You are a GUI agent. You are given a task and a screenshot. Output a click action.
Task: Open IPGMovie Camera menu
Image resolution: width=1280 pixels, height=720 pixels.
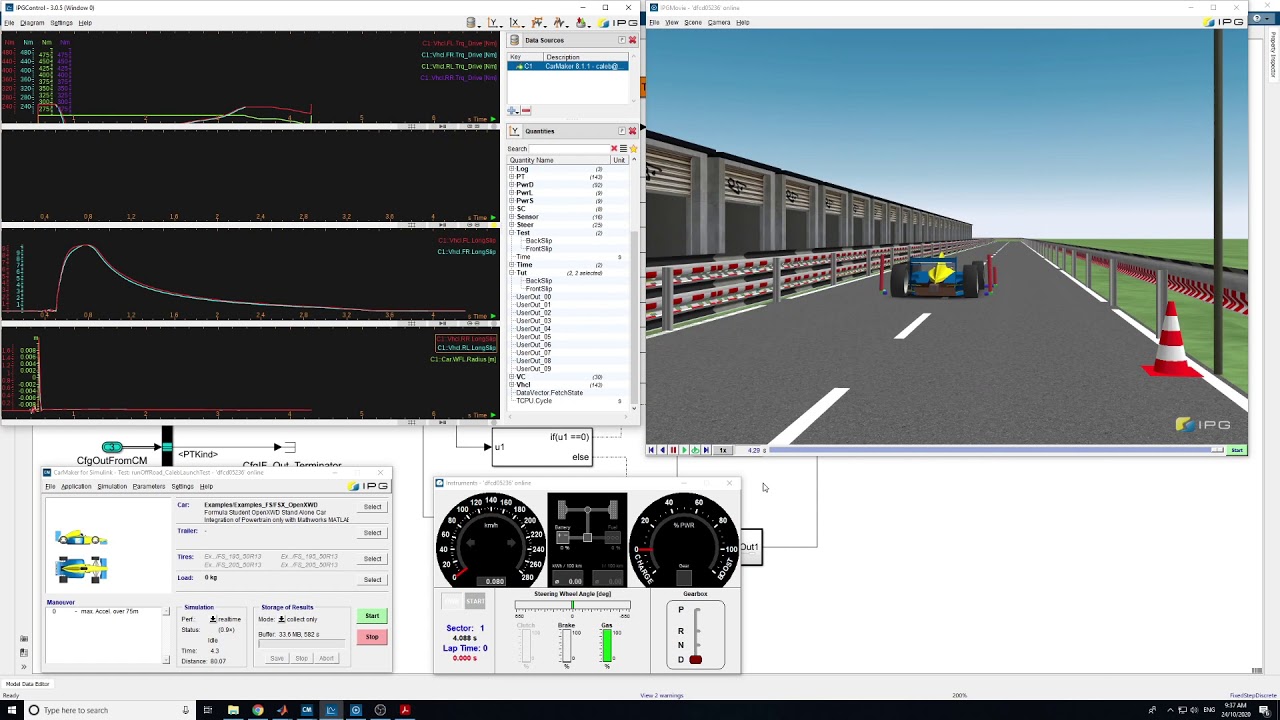point(719,22)
